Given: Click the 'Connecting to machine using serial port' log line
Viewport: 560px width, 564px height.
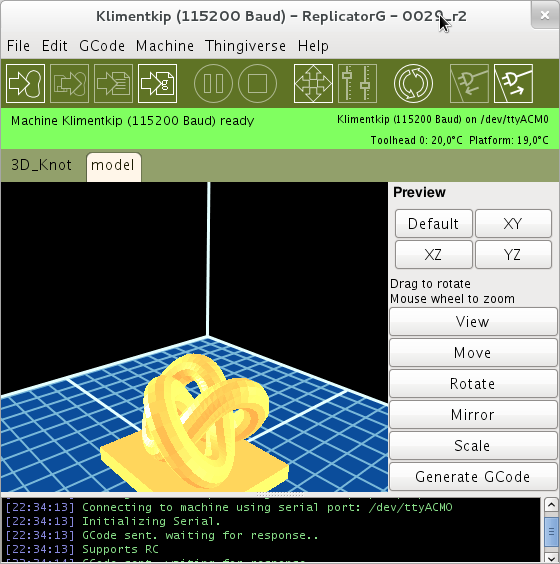Looking at the screenshot, I should pos(267,507).
